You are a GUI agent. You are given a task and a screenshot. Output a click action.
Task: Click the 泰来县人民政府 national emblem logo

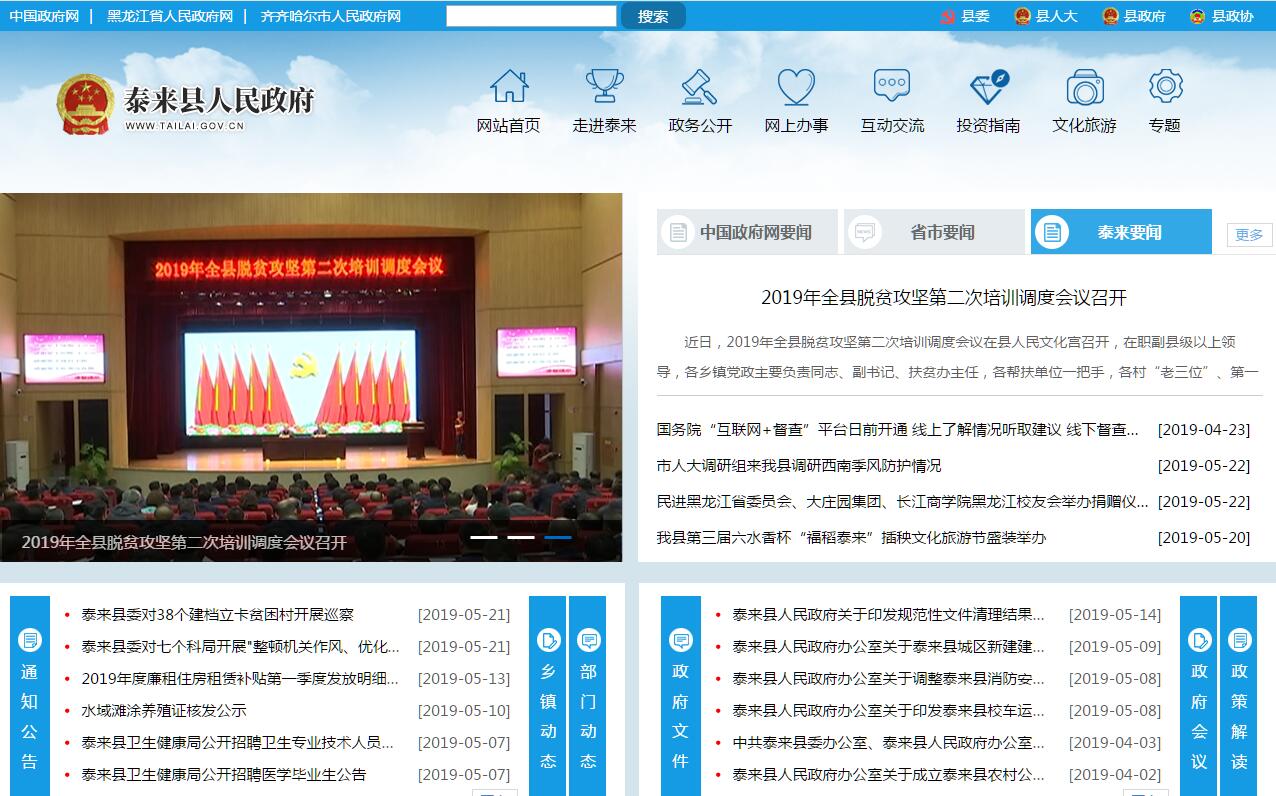coord(85,104)
